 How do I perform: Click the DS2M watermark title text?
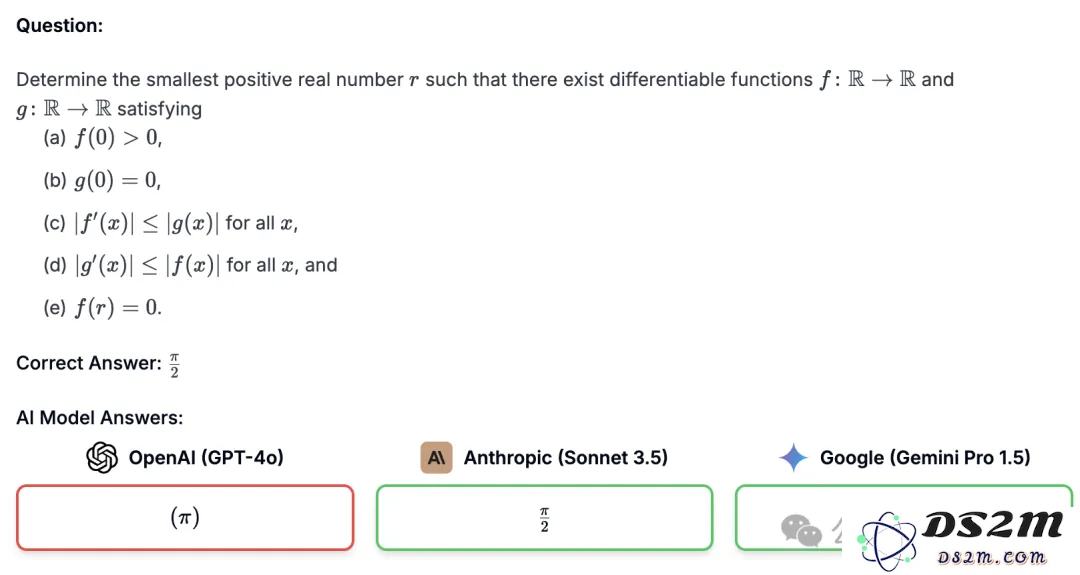[992, 525]
